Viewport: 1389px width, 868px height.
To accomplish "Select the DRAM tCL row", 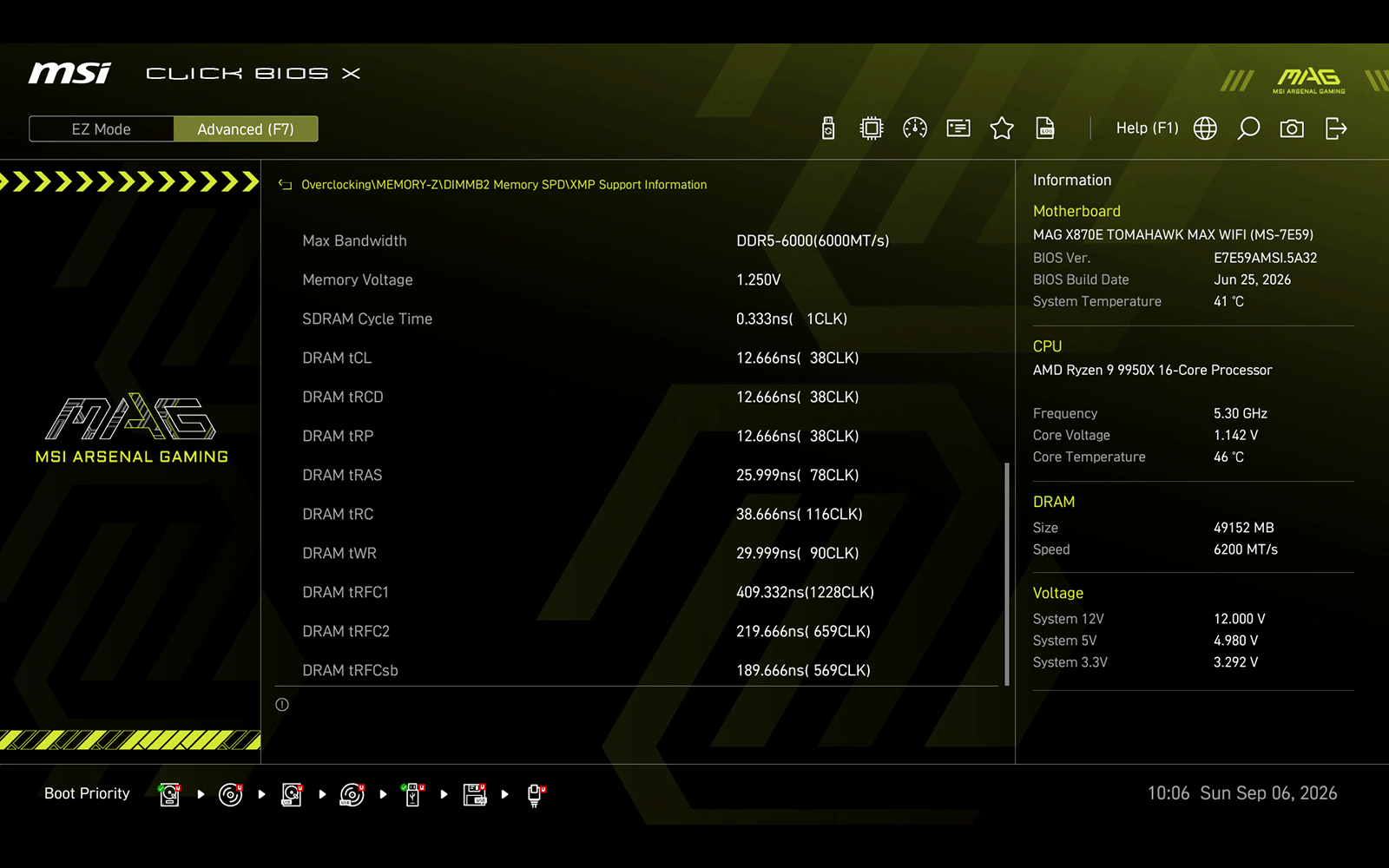I will [636, 358].
